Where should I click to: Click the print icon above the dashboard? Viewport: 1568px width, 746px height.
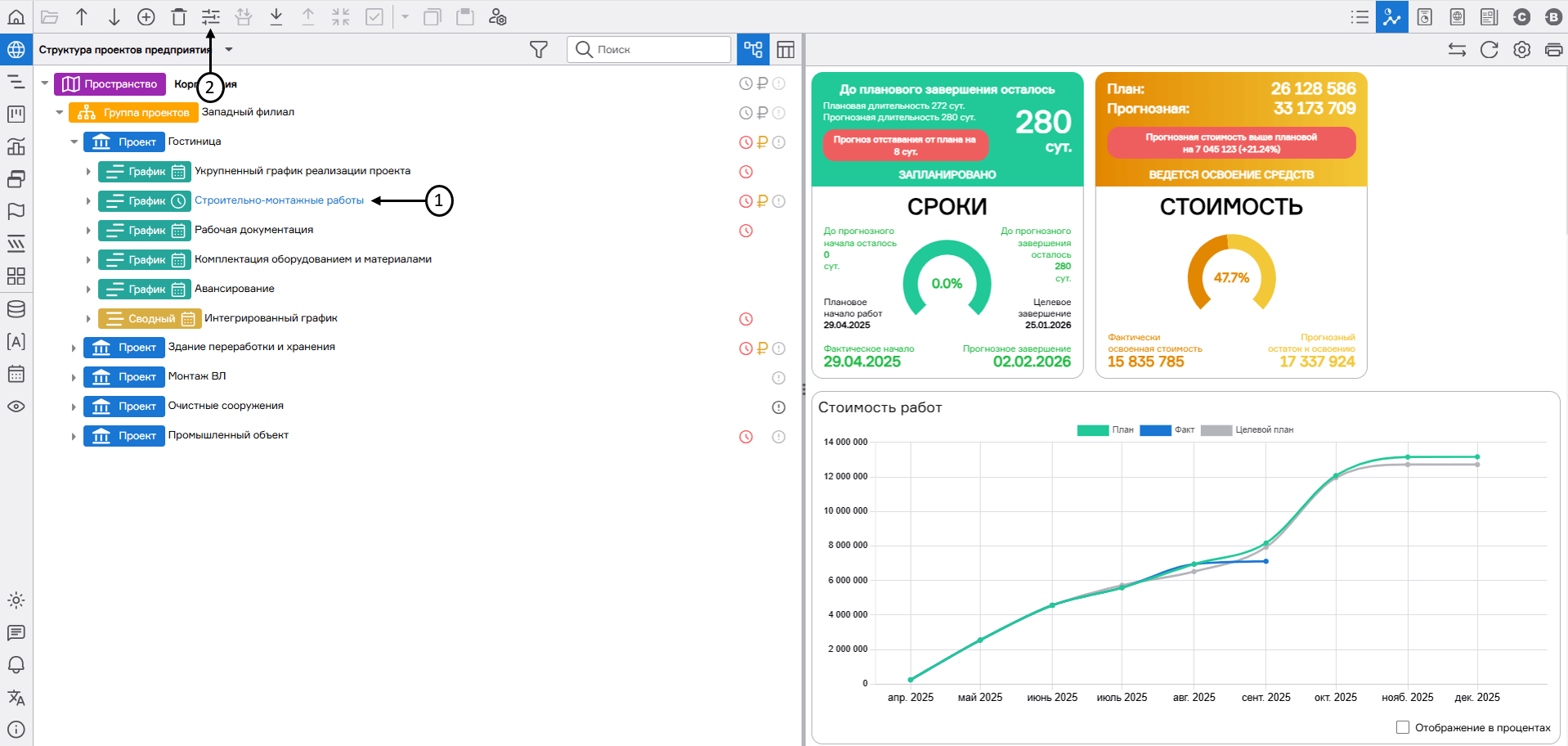(1553, 50)
